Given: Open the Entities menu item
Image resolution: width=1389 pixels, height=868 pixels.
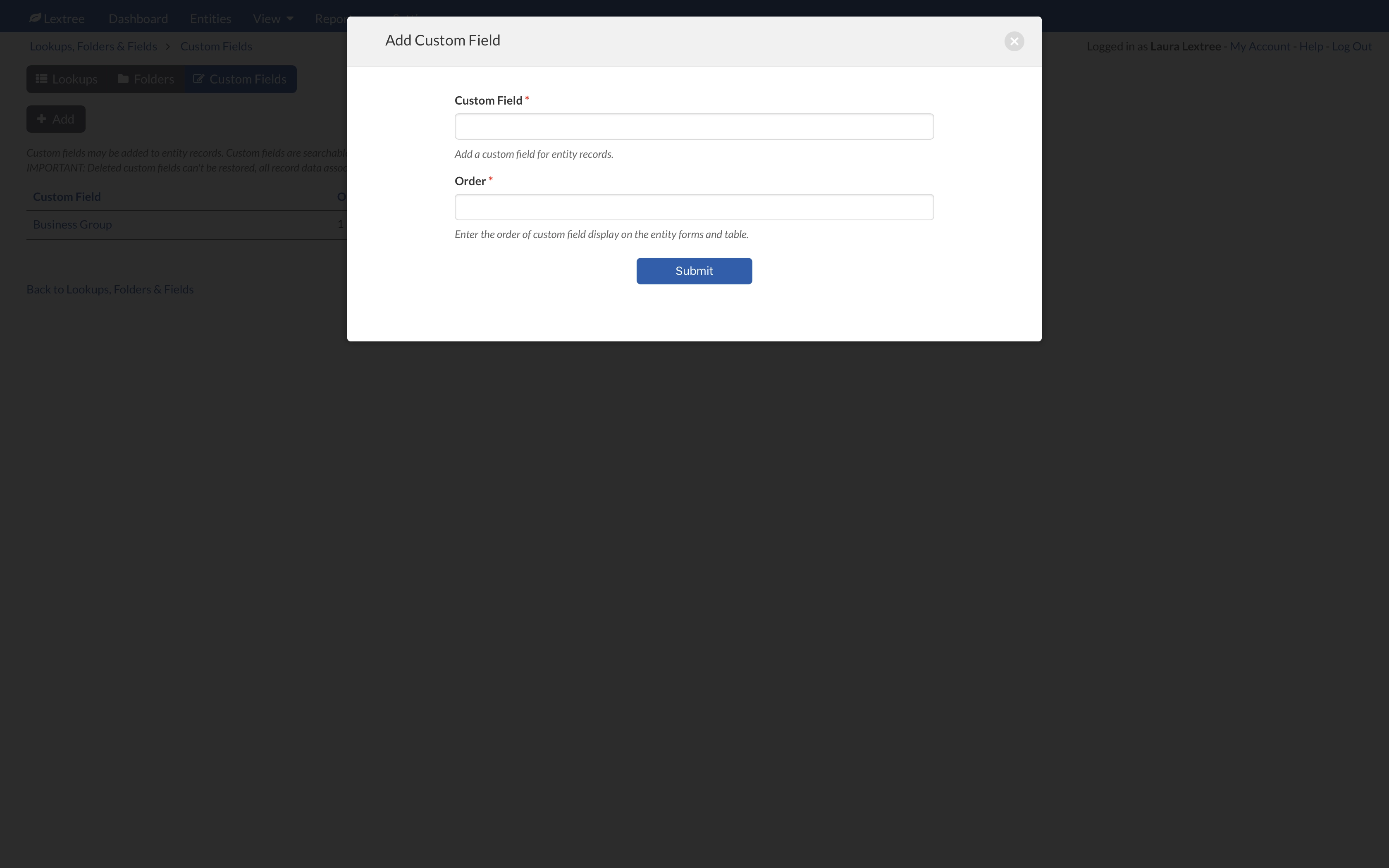Looking at the screenshot, I should coord(210,16).
